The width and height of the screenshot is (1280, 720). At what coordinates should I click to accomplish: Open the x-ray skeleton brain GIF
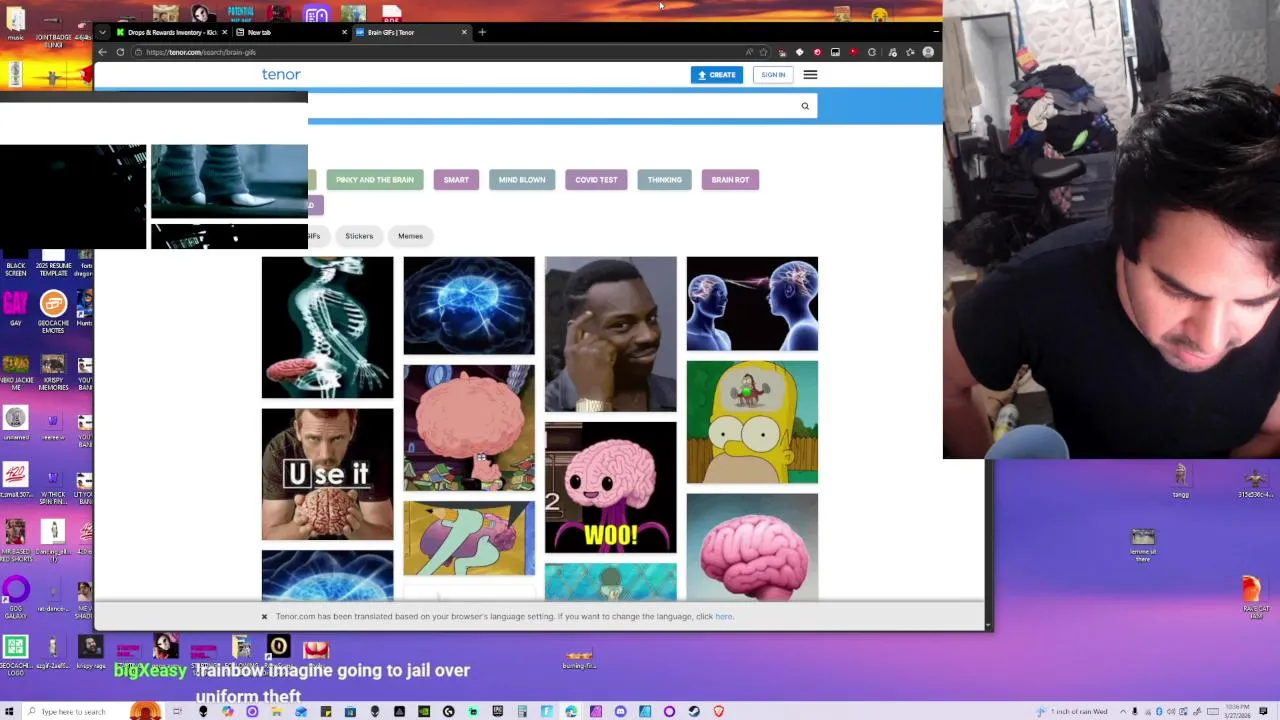pos(327,327)
